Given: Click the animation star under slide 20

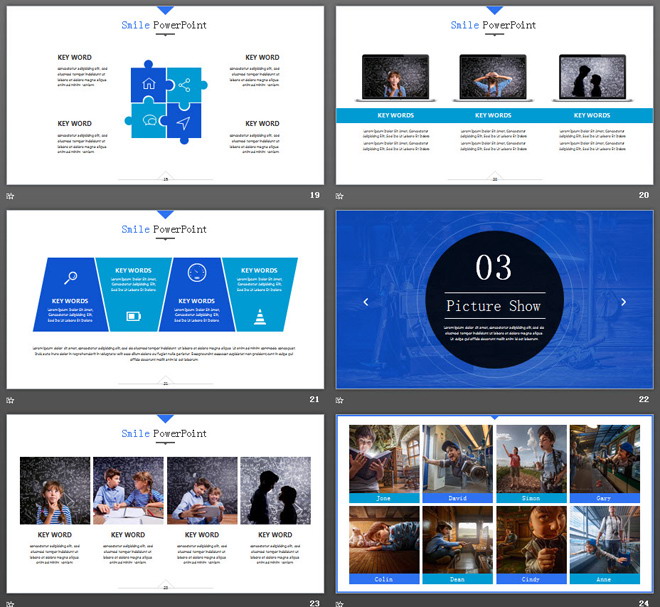Looking at the screenshot, I should click(339, 196).
